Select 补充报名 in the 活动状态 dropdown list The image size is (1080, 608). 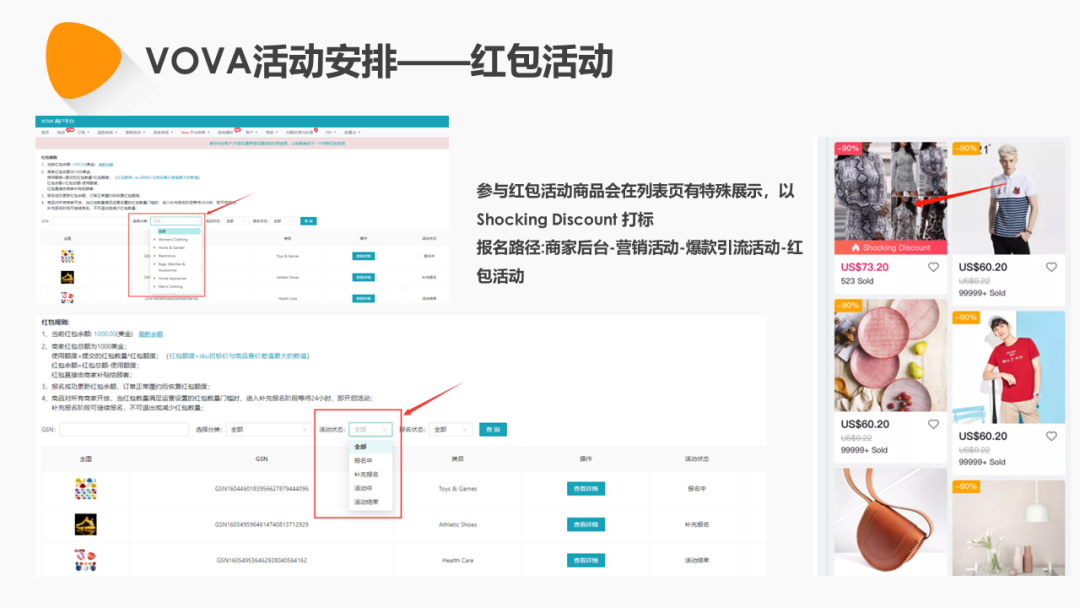[x=371, y=474]
